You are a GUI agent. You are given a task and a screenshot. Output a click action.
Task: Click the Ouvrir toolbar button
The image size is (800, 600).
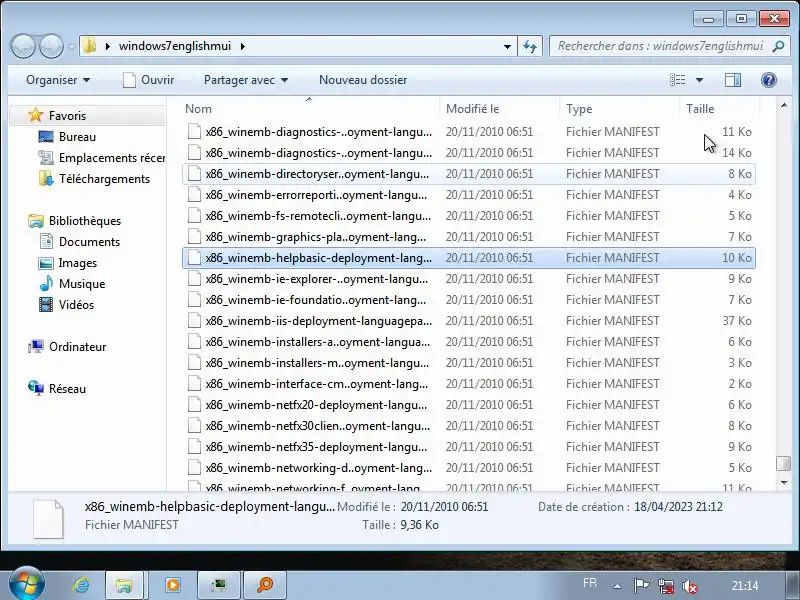click(148, 80)
